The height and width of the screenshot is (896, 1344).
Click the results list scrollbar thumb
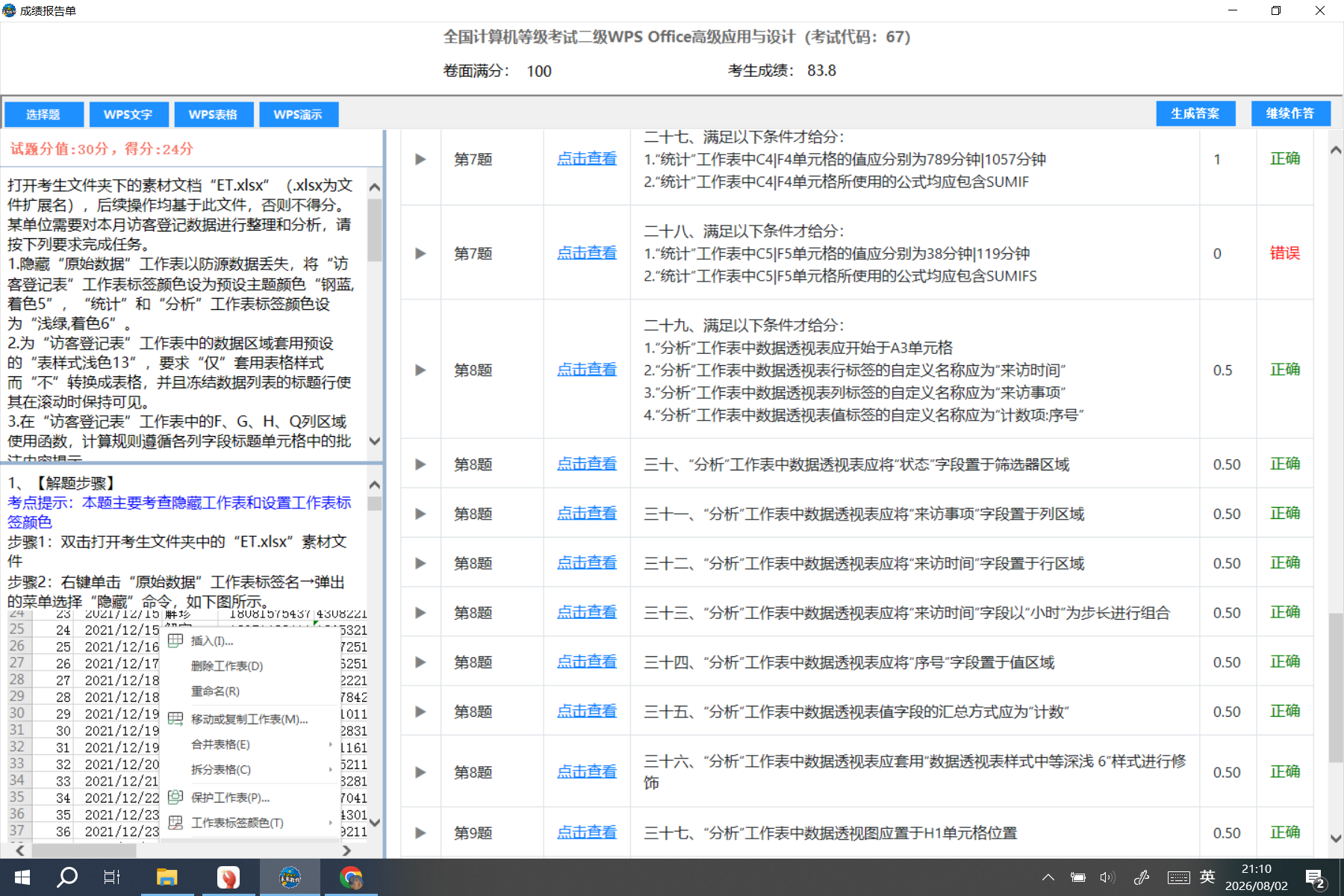point(1336,688)
